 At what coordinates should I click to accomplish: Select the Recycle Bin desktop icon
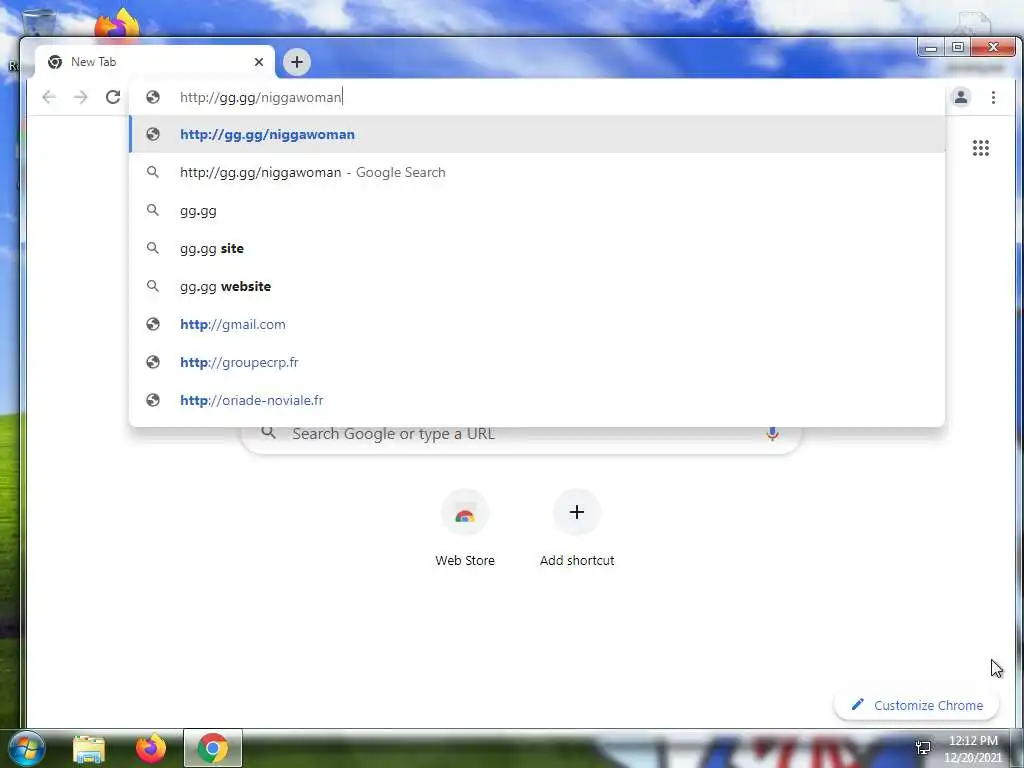point(39,23)
